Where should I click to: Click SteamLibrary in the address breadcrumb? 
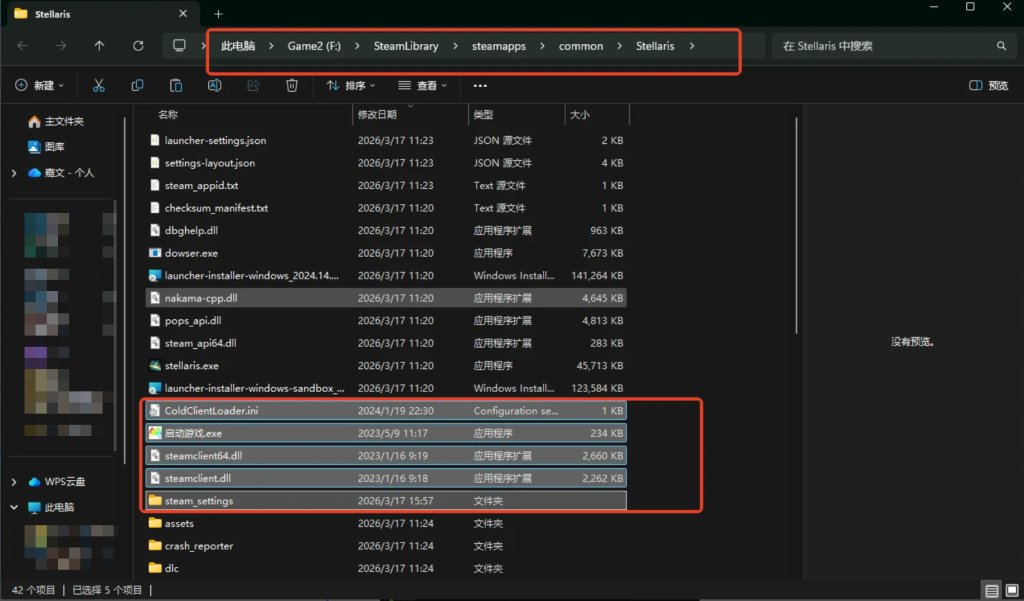405,46
